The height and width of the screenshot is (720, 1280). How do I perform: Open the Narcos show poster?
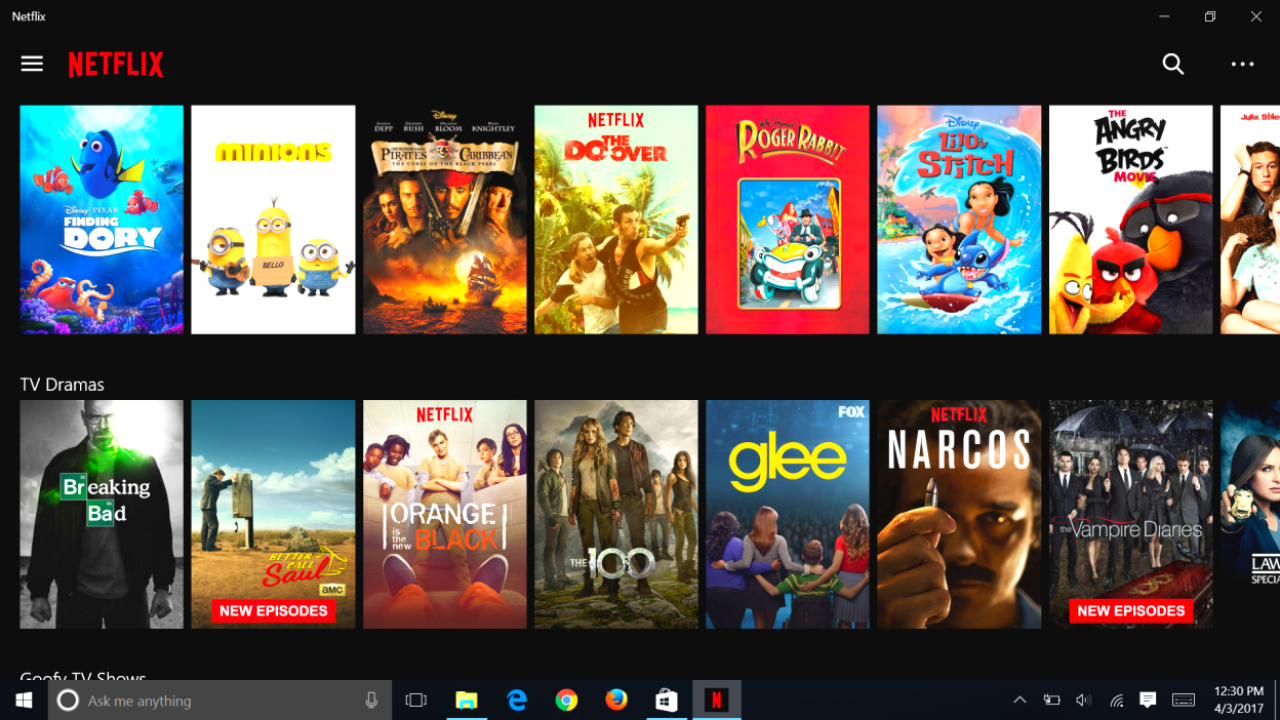click(x=959, y=514)
